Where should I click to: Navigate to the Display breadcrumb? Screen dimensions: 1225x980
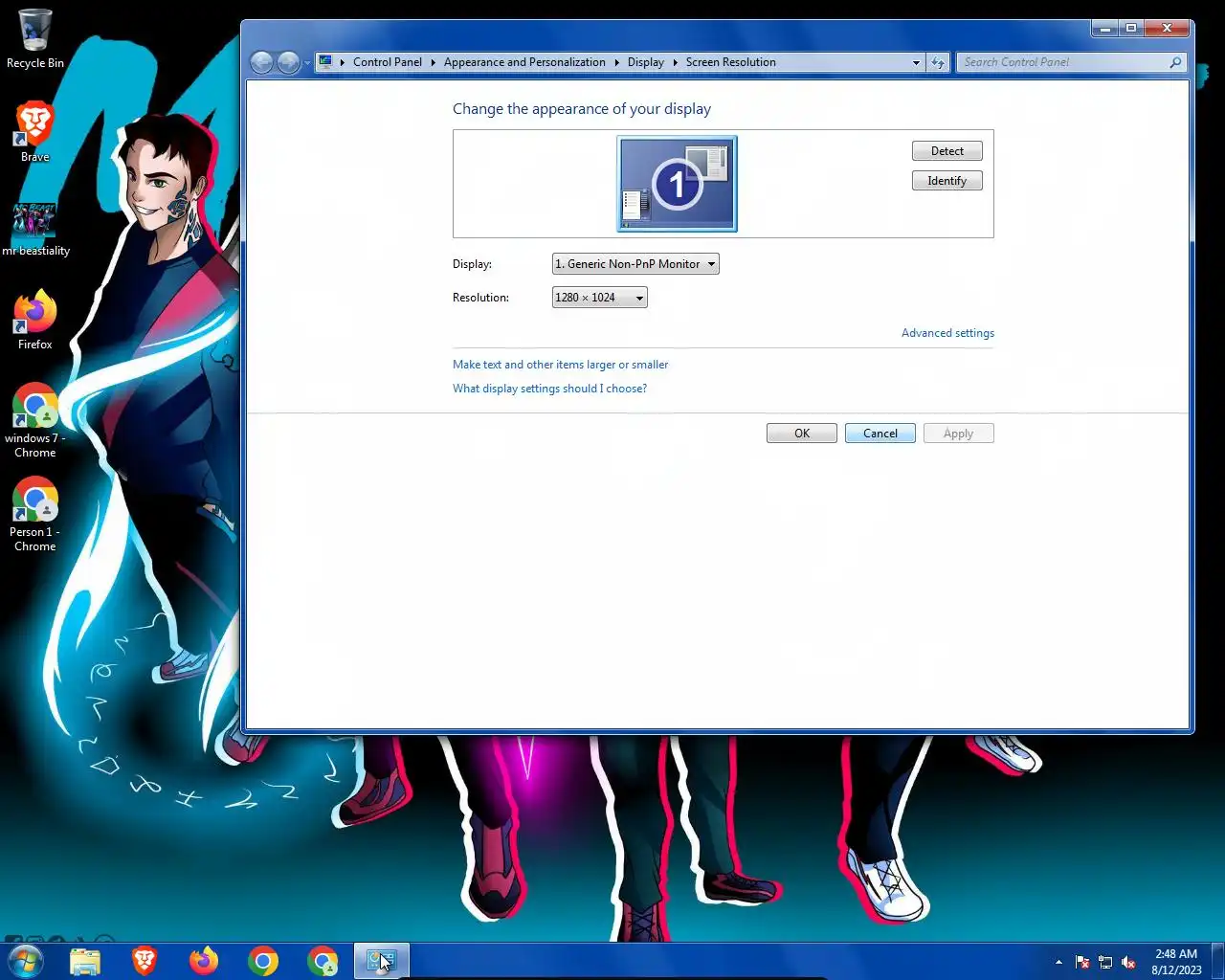pos(646,62)
